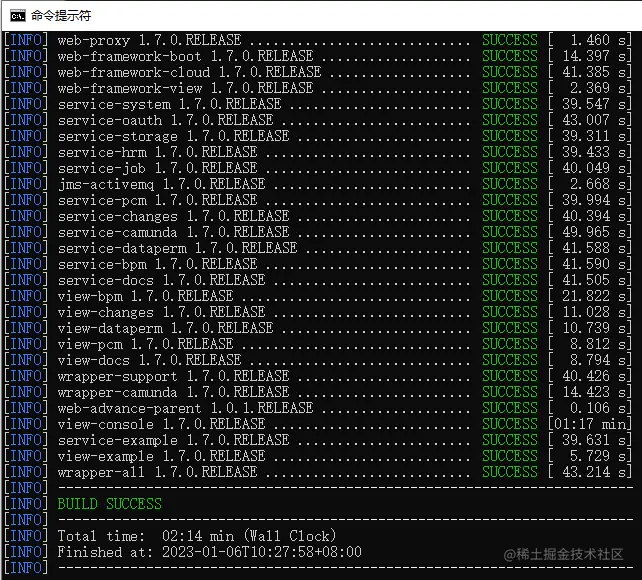
Task: Click service-hrm 1.7.0.RELEASE entry
Action: pos(158,152)
